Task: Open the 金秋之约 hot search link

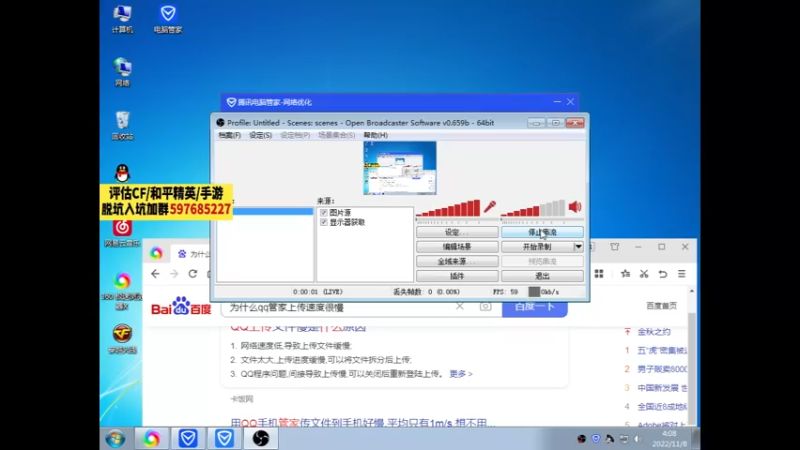Action: tap(654, 332)
